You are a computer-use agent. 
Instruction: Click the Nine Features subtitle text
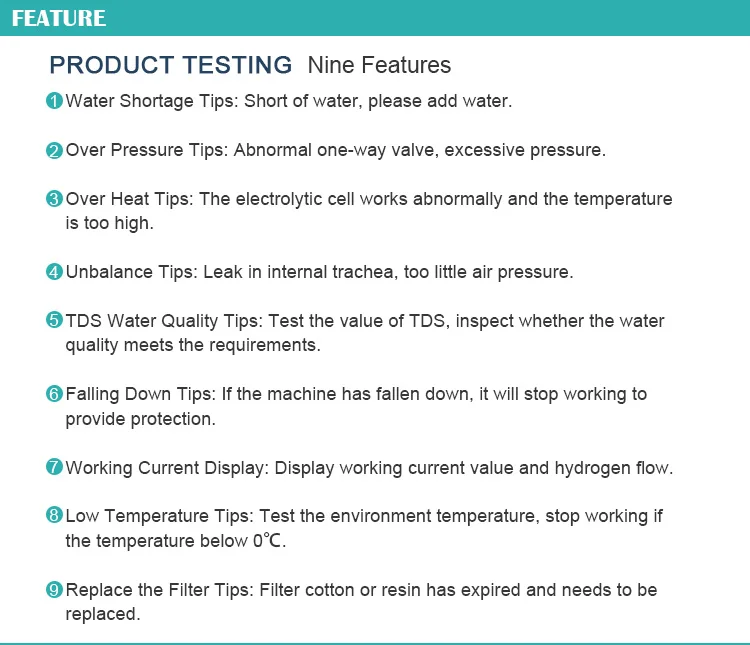[379, 66]
